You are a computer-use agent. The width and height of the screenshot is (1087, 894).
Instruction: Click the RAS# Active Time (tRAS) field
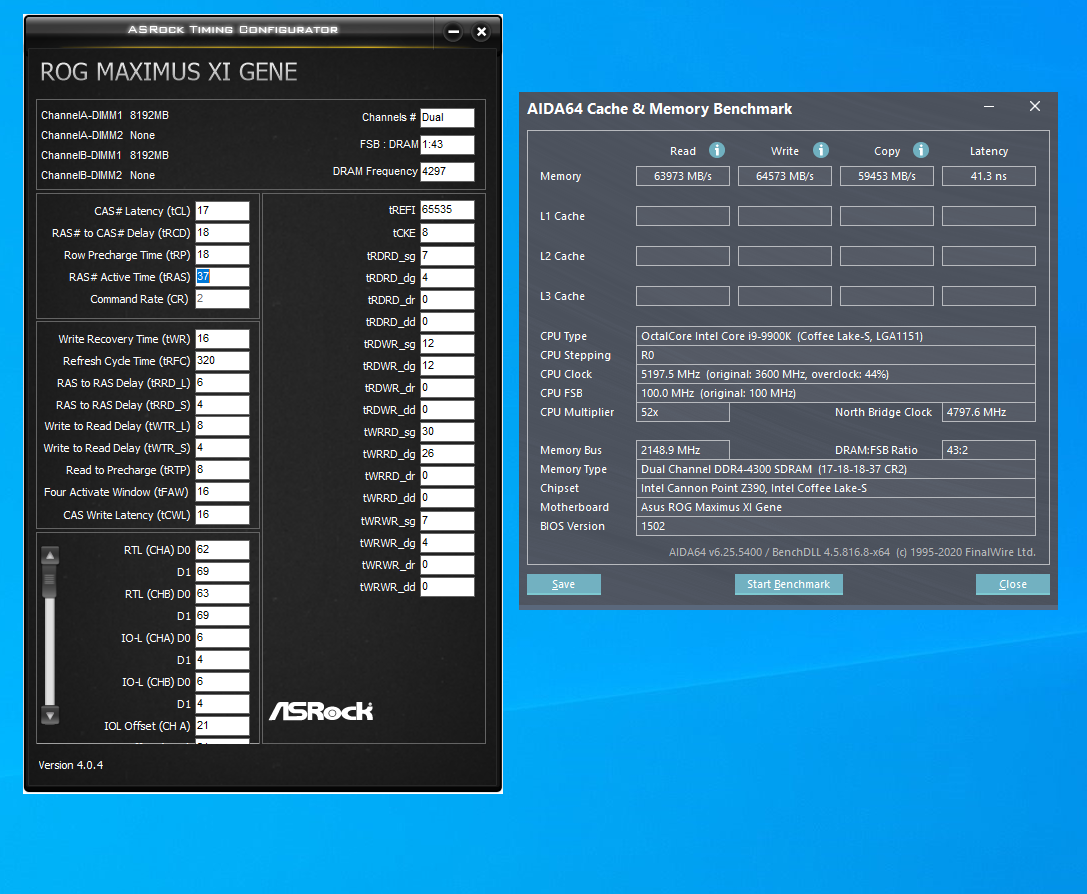tap(222, 277)
